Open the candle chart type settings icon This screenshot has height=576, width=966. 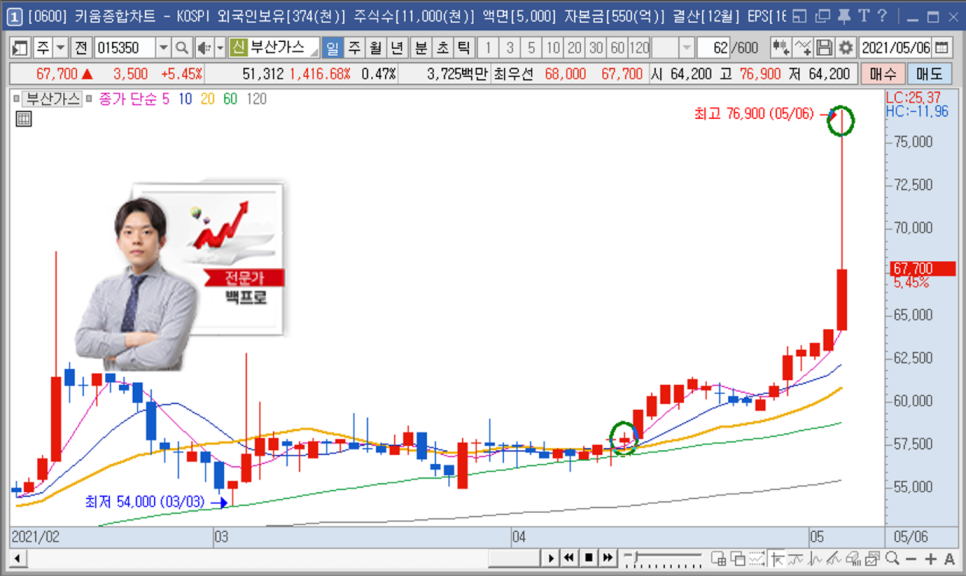pyautogui.click(x=781, y=47)
